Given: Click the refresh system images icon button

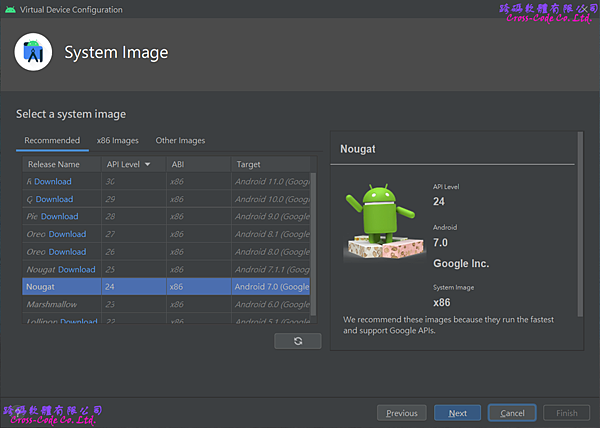Looking at the screenshot, I should pos(298,341).
